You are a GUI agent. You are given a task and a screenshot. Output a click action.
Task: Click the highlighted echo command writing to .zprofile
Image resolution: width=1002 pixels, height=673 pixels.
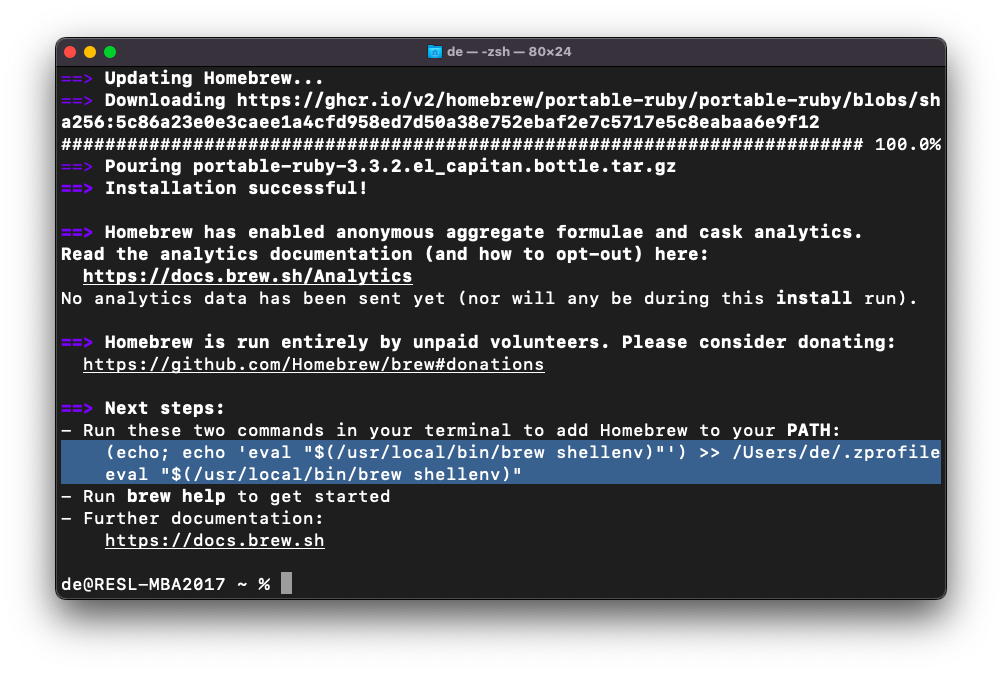(522, 452)
